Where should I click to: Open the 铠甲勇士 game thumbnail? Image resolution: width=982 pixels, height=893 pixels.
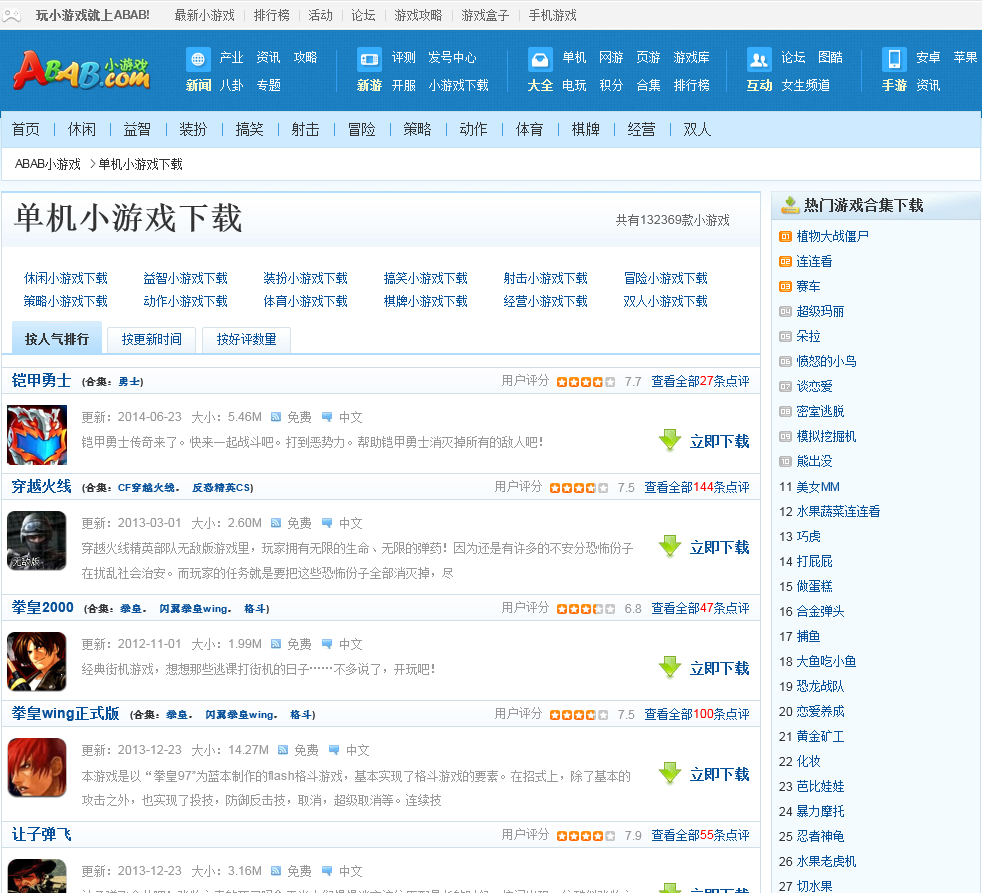point(37,435)
